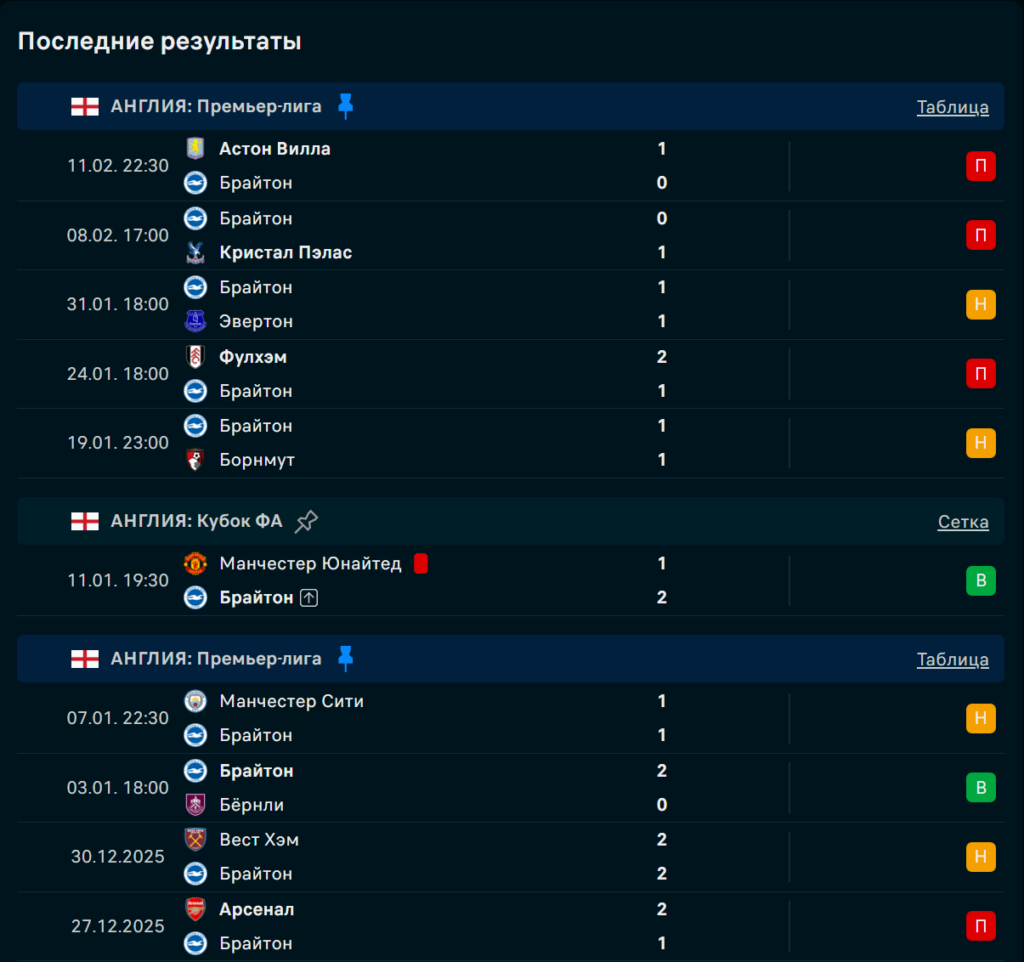Open the top Премьер-лига Таблица link
This screenshot has width=1024, height=962.
coord(952,107)
